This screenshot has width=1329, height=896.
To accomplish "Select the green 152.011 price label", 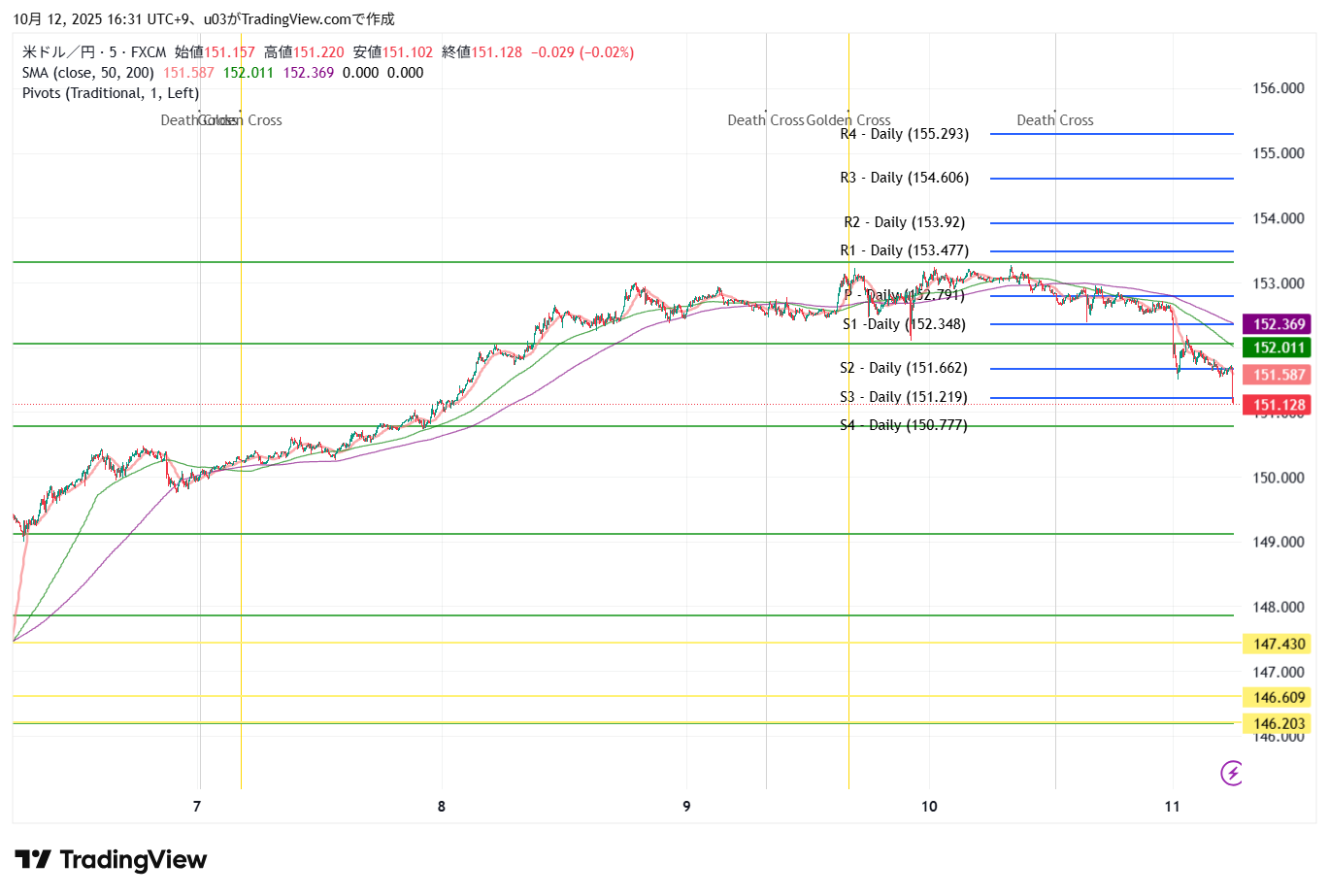I will coord(1278,348).
